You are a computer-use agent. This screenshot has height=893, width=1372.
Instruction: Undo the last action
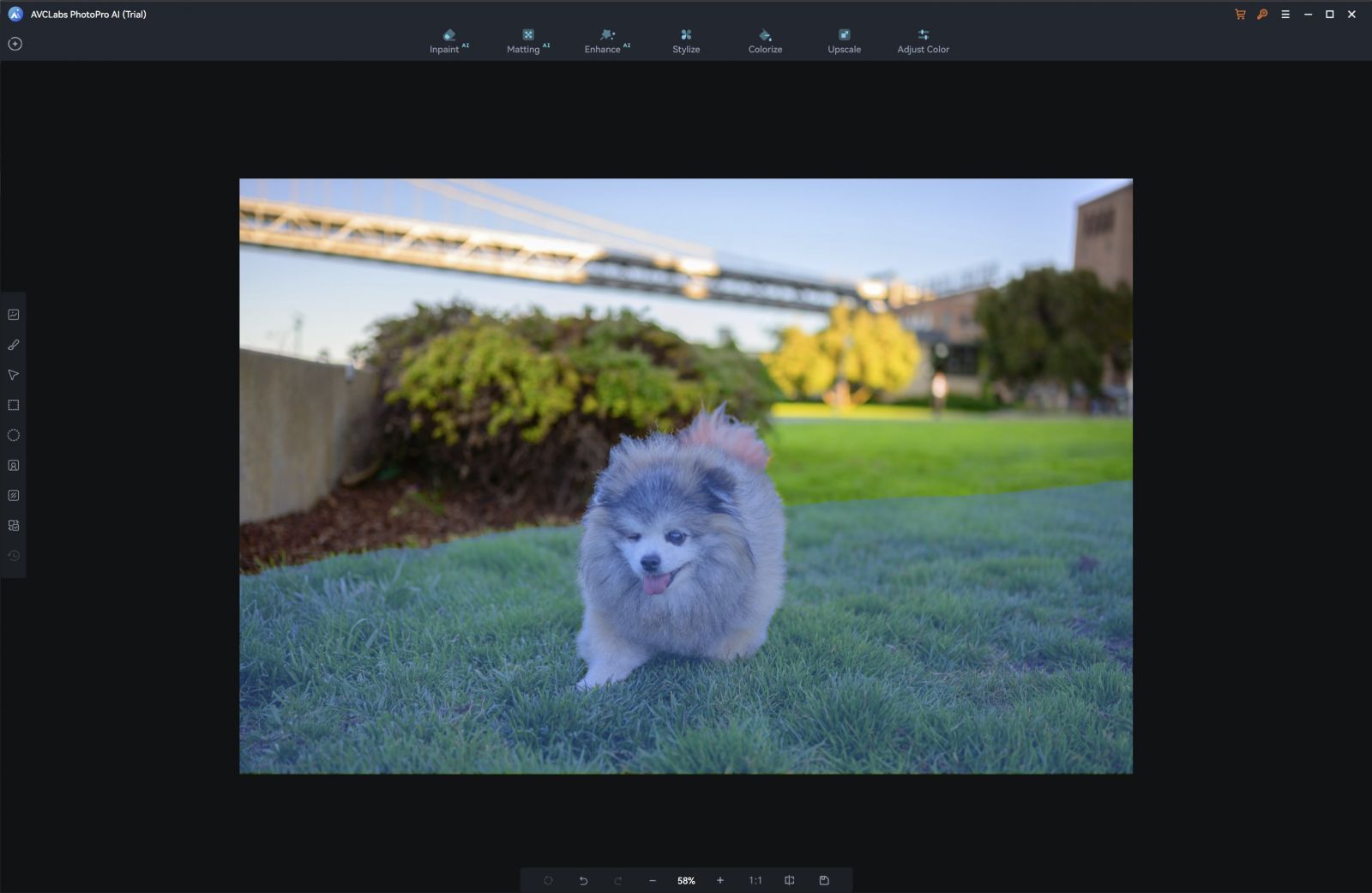pos(583,880)
